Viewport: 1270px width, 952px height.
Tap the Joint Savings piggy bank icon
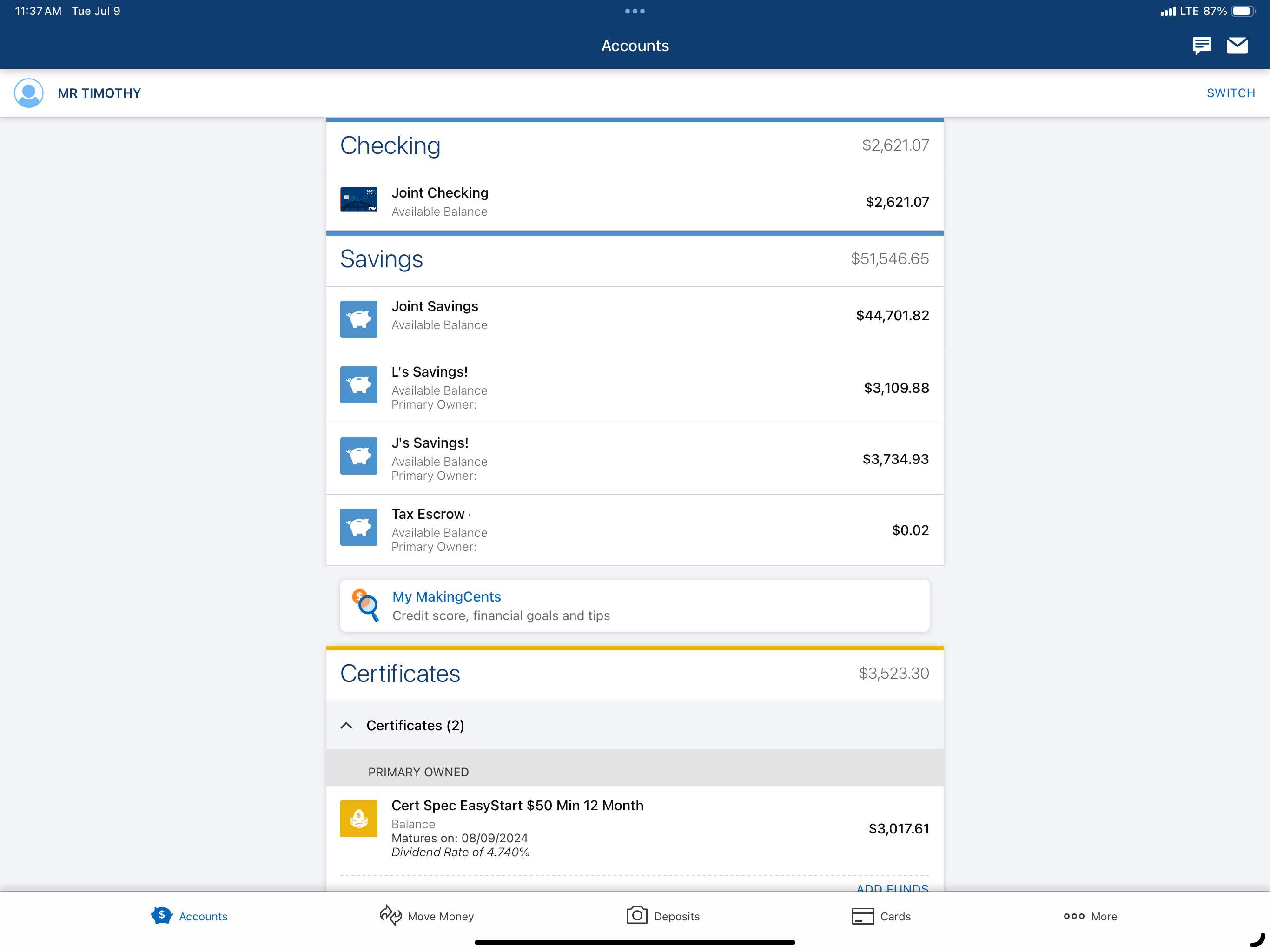click(x=358, y=319)
